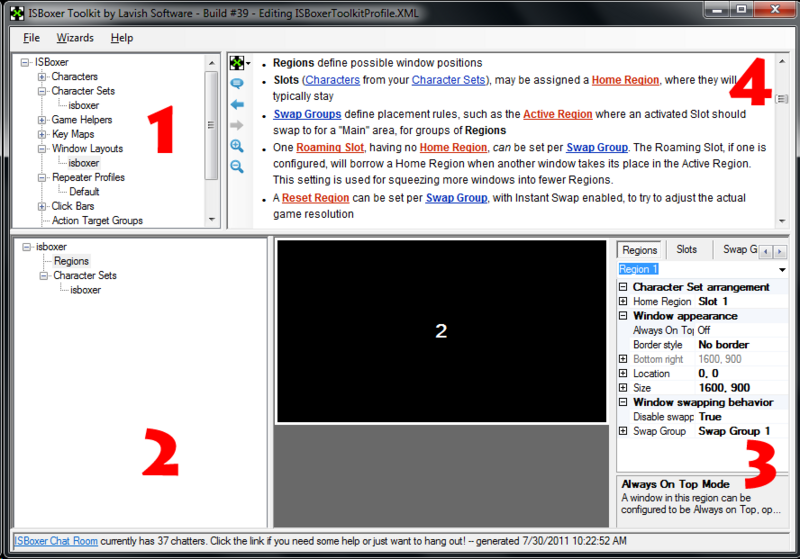
Task: Click the Size value 1600, 900
Action: pos(742,388)
